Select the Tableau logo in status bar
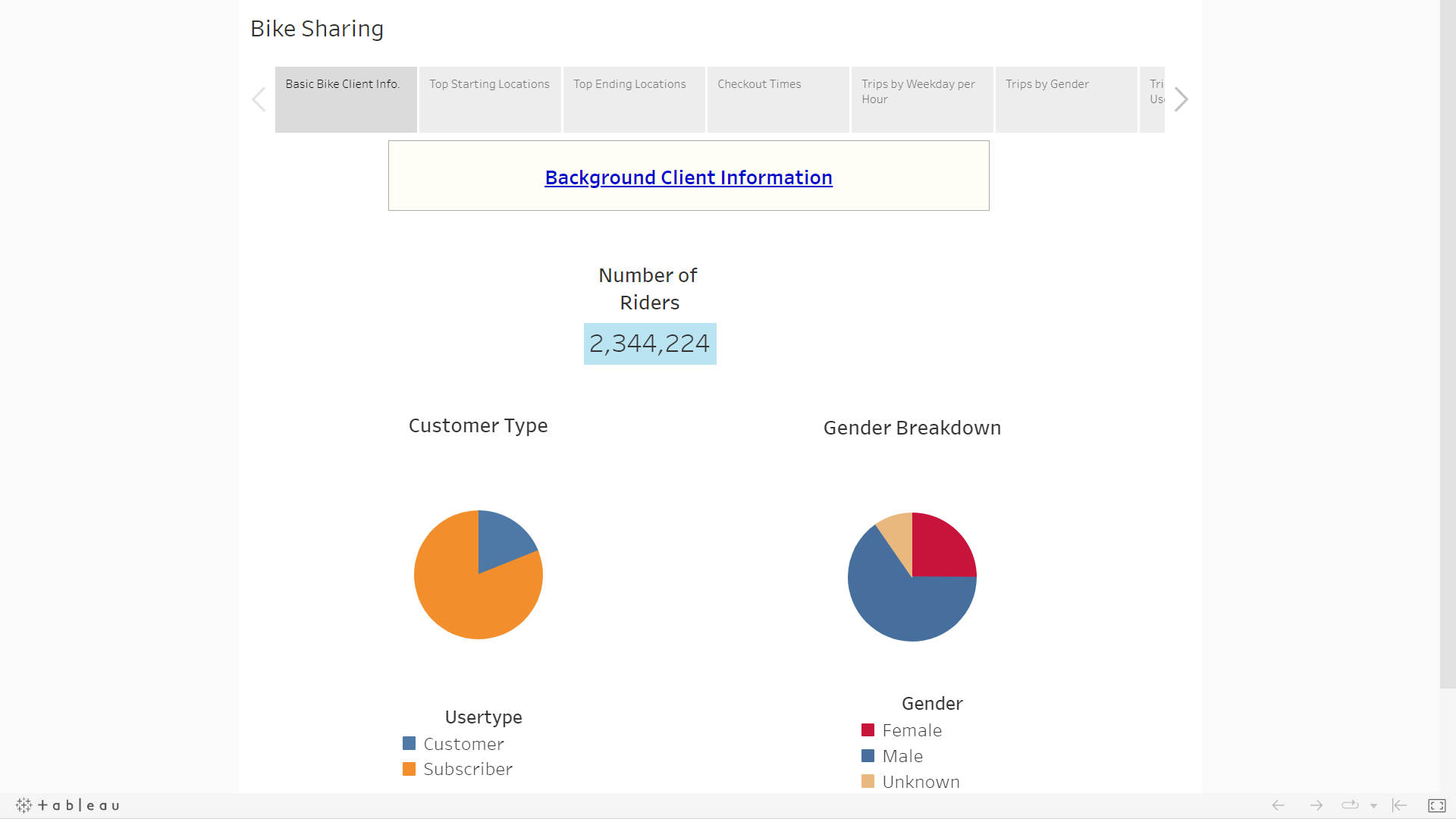Image resolution: width=1456 pixels, height=819 pixels. (67, 805)
